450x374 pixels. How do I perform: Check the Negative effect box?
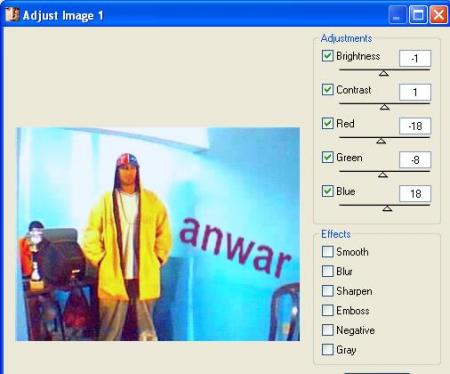click(x=327, y=330)
